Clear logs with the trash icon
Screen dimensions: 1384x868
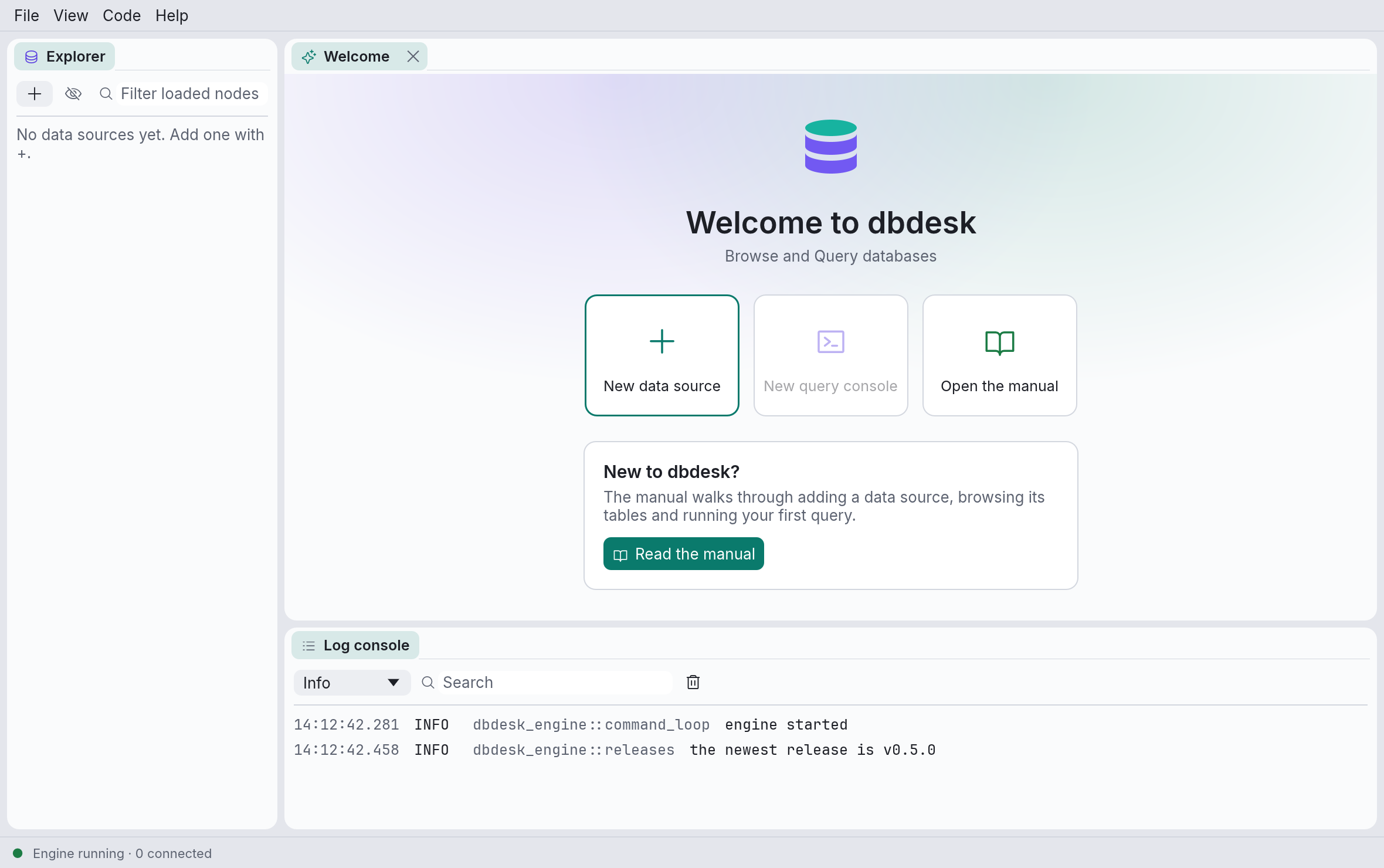point(693,682)
